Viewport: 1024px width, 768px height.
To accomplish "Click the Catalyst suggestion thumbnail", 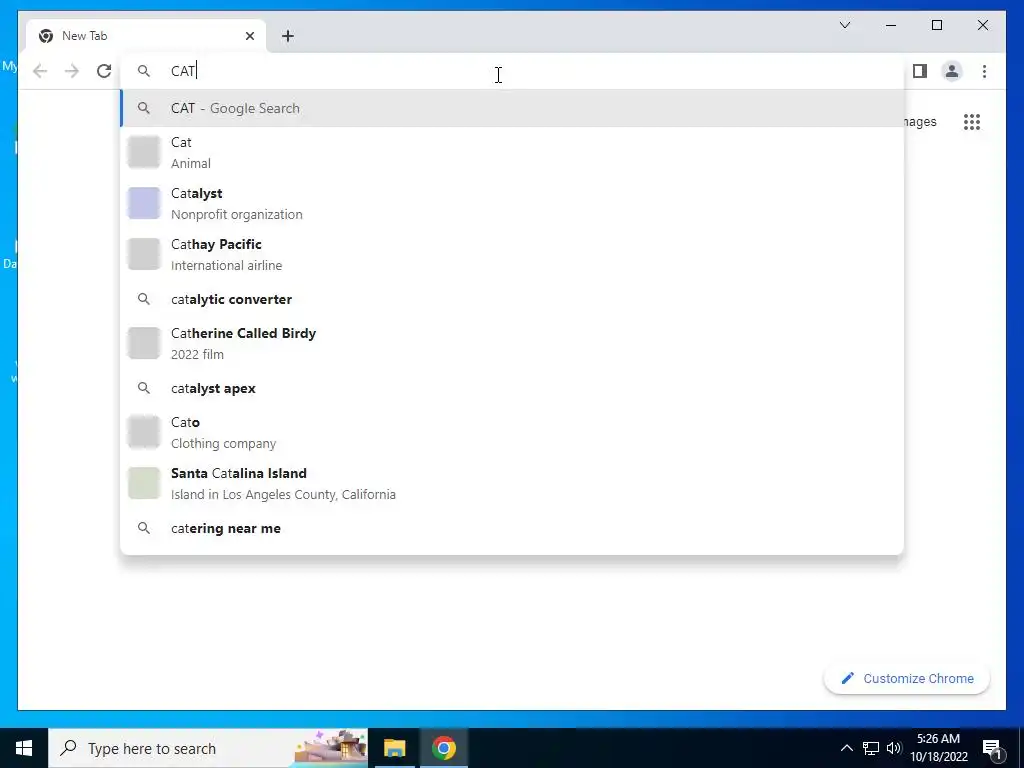I will pyautogui.click(x=144, y=203).
